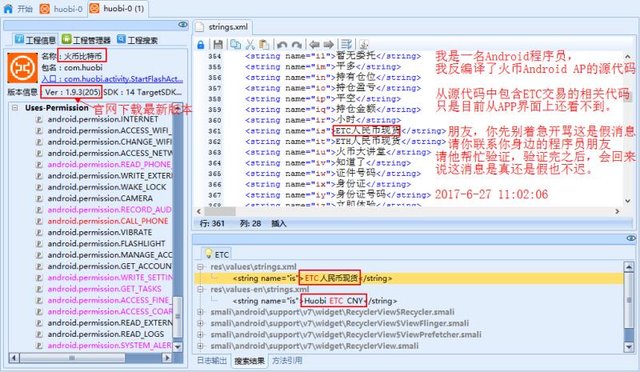Viewport: 640px width, 372px height.
Task: Switch to the huobi-0 project tab
Action: coord(62,9)
